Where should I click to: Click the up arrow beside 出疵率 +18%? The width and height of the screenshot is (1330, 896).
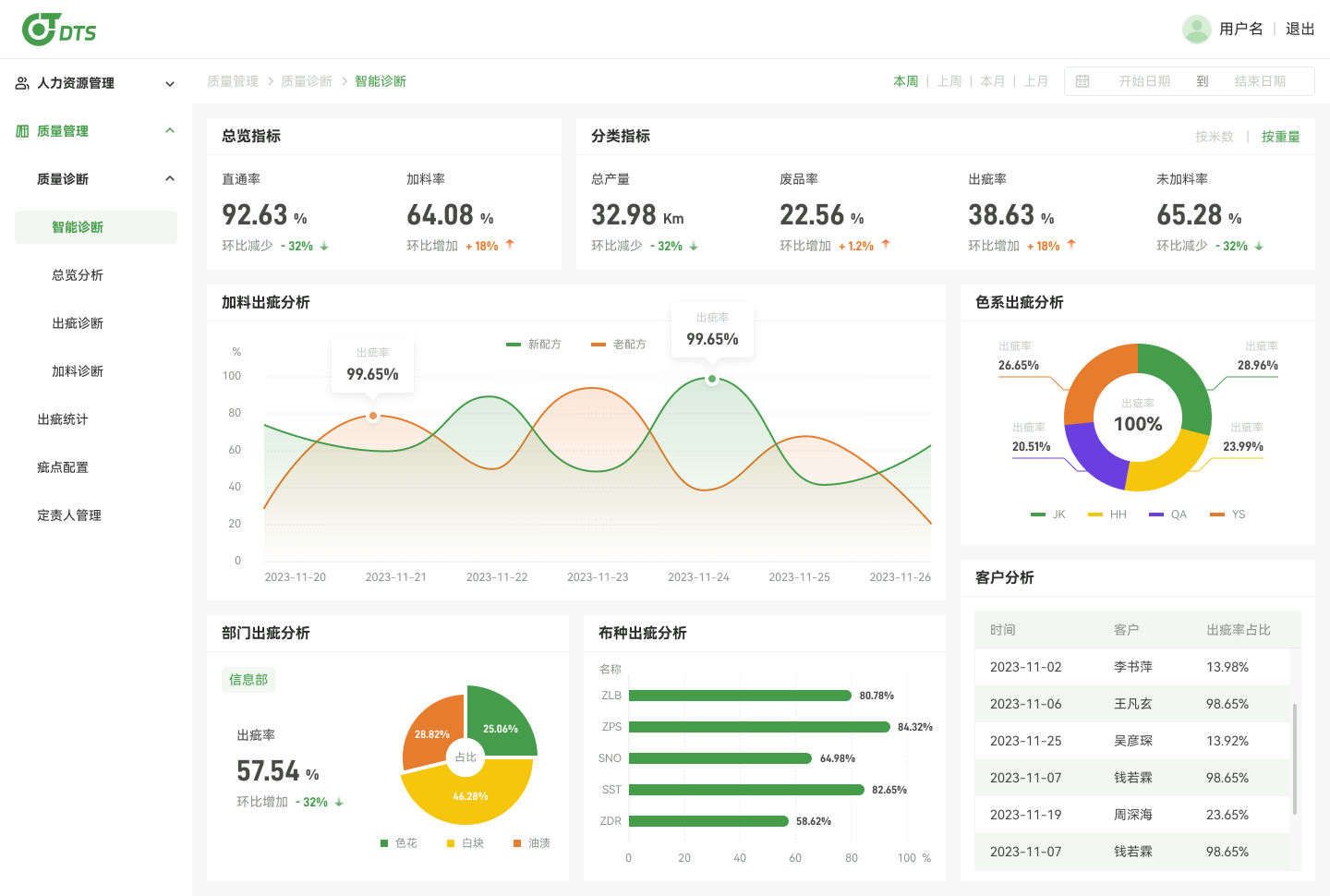pyautogui.click(x=1071, y=245)
